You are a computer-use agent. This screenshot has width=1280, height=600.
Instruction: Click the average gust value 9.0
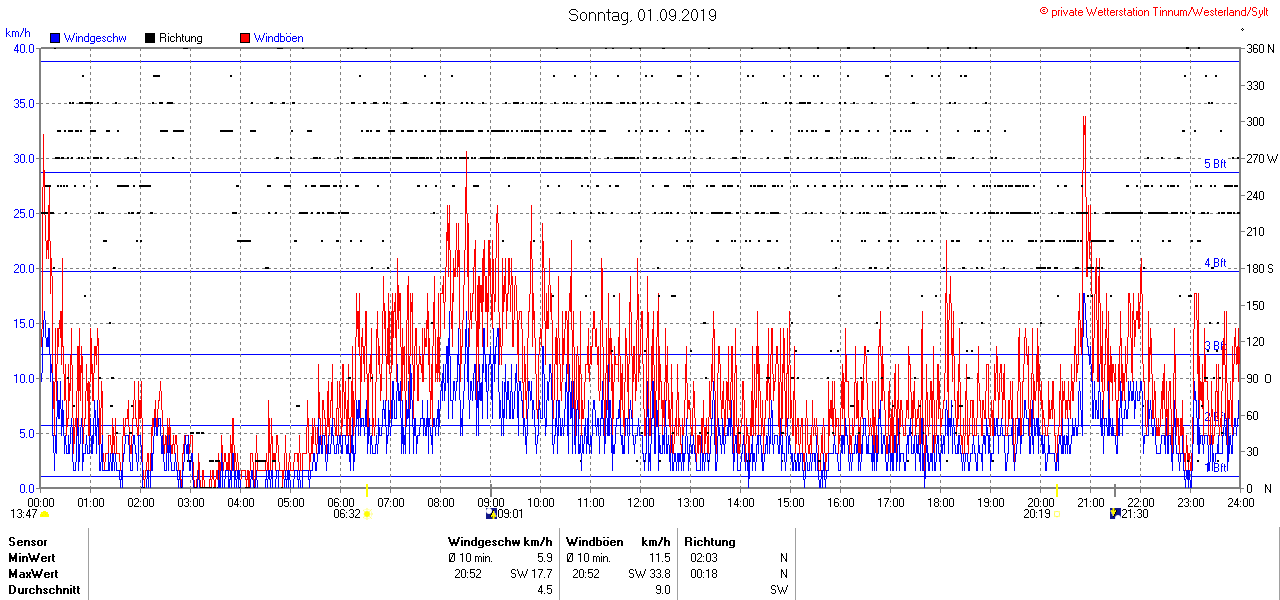tap(662, 590)
